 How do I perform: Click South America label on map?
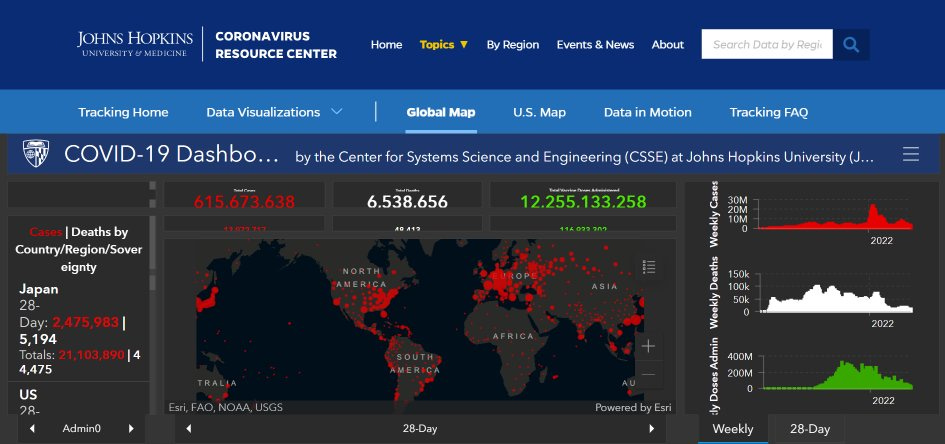[415, 363]
